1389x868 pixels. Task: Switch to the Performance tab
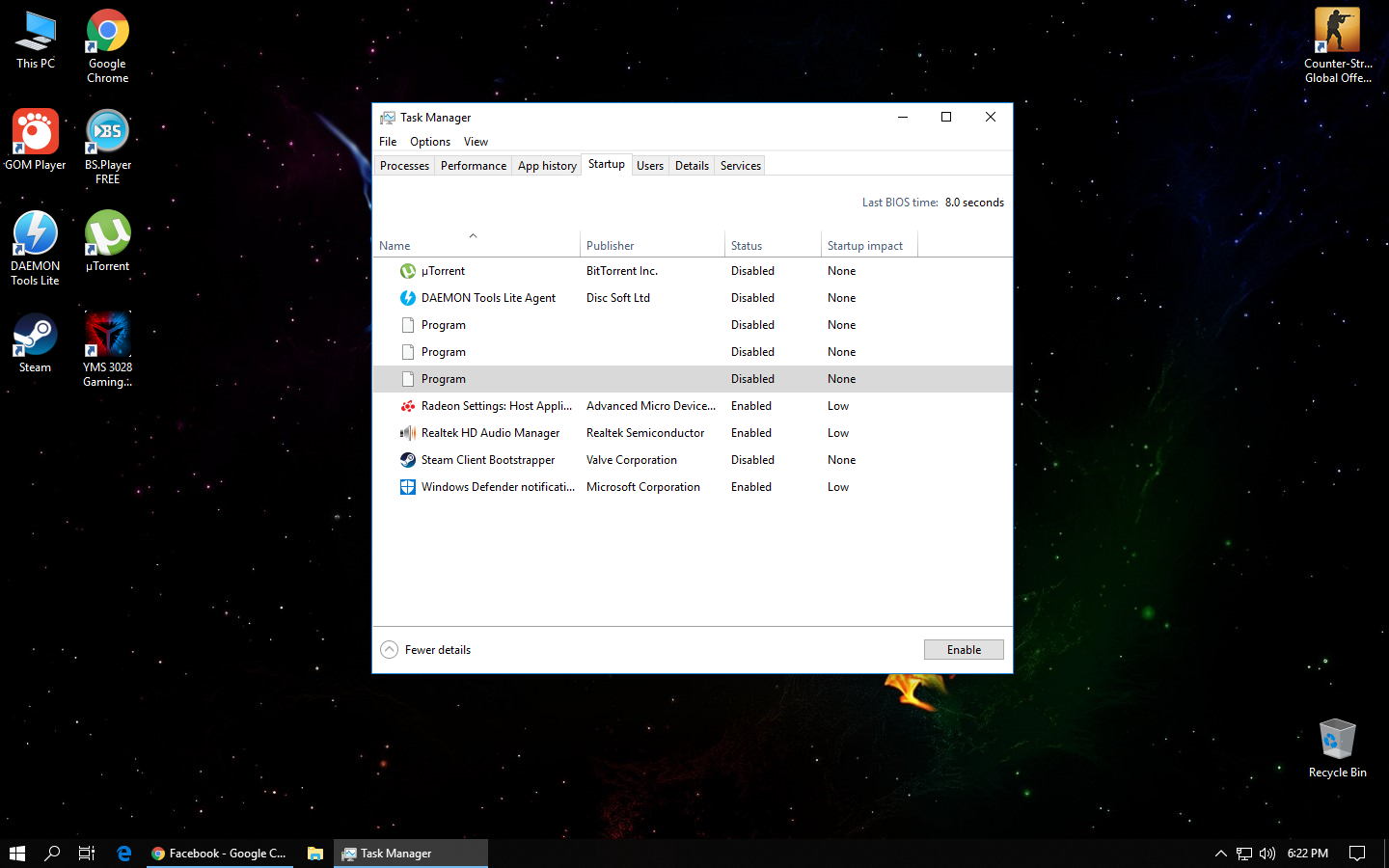pos(473,166)
